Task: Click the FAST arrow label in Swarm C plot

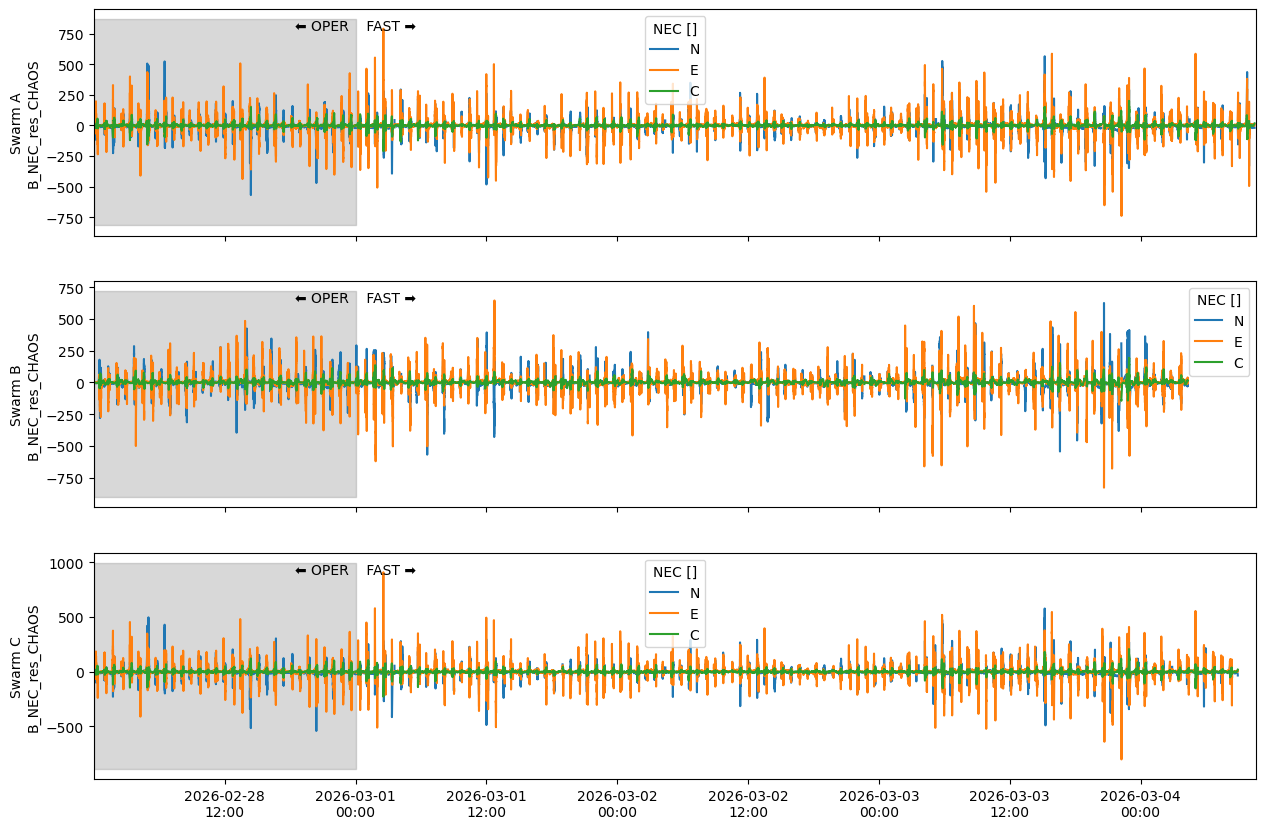Action: [391, 571]
